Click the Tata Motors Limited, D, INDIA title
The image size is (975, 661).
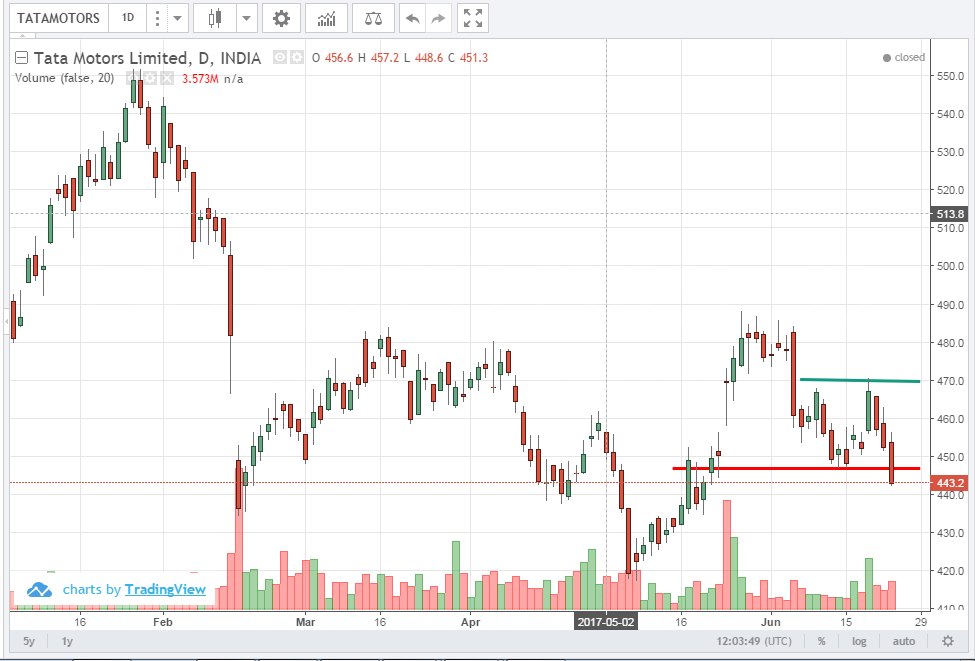pyautogui.click(x=147, y=58)
